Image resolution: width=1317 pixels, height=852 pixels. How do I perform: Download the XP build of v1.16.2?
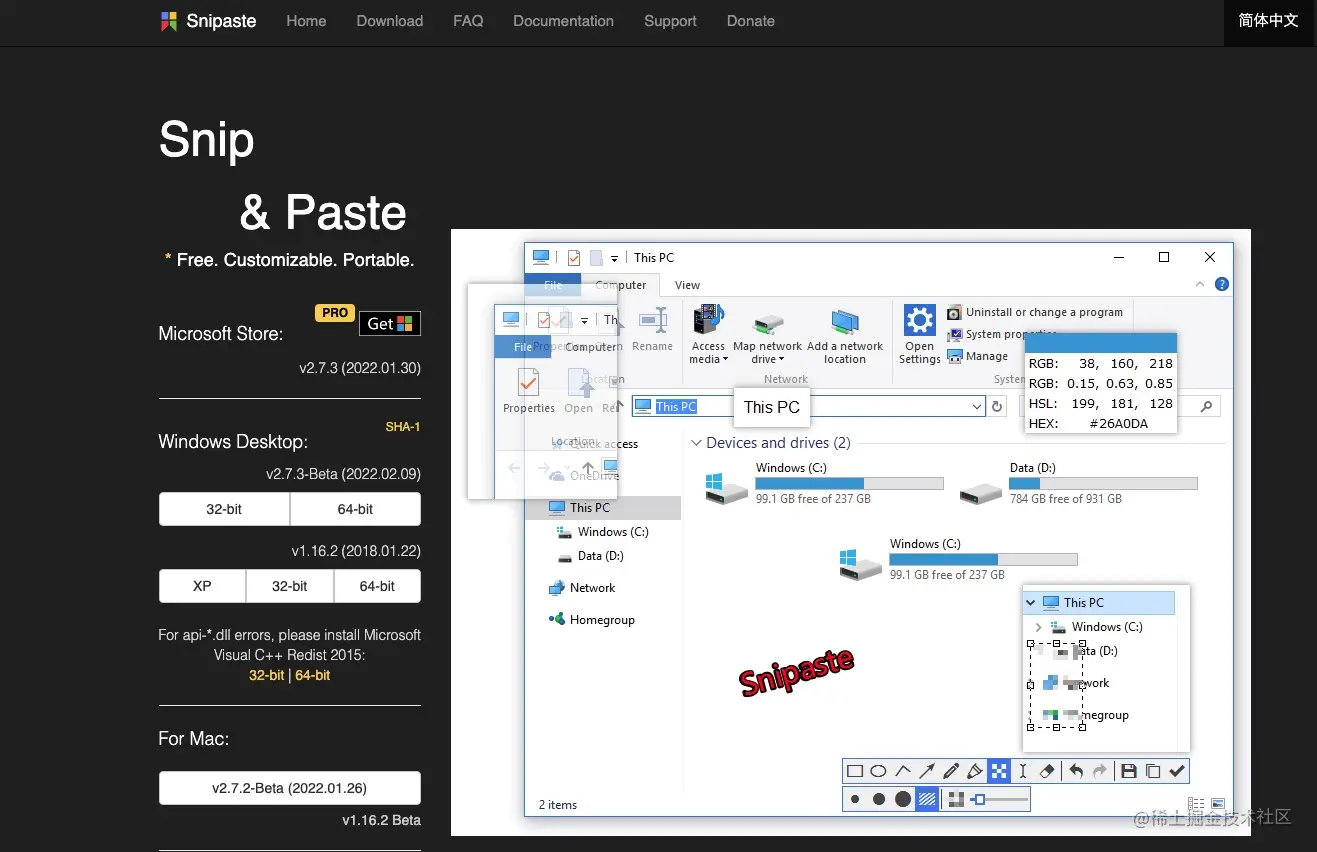pyautogui.click(x=202, y=586)
